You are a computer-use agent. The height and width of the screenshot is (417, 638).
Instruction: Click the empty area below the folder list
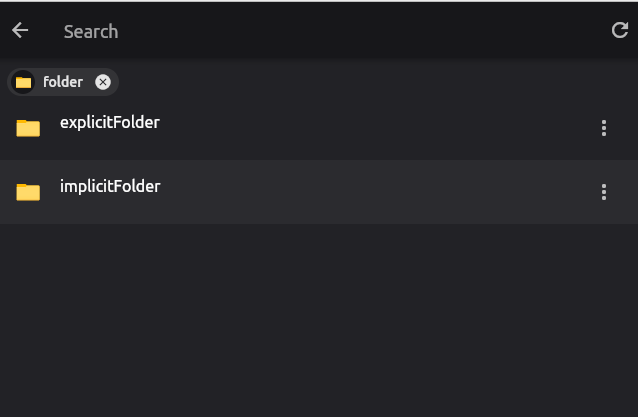point(319,320)
